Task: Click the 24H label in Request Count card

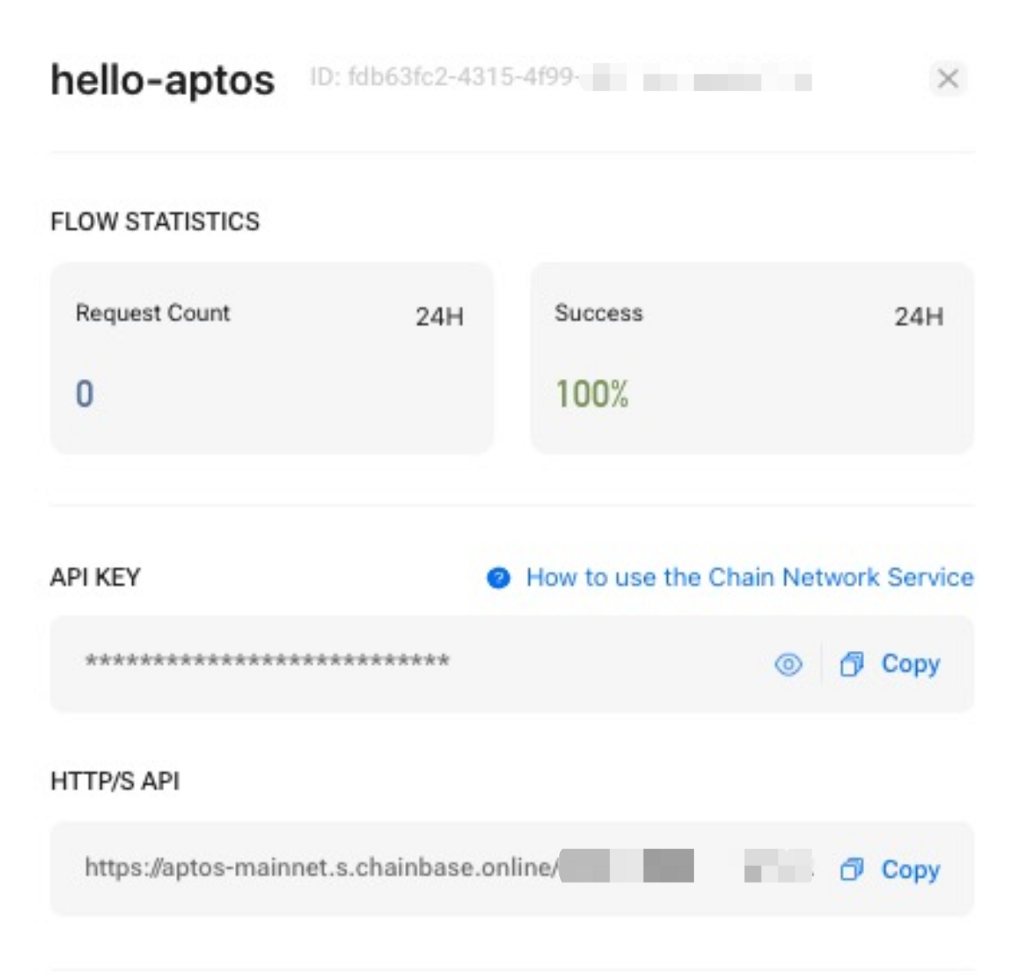Action: pyautogui.click(x=439, y=318)
